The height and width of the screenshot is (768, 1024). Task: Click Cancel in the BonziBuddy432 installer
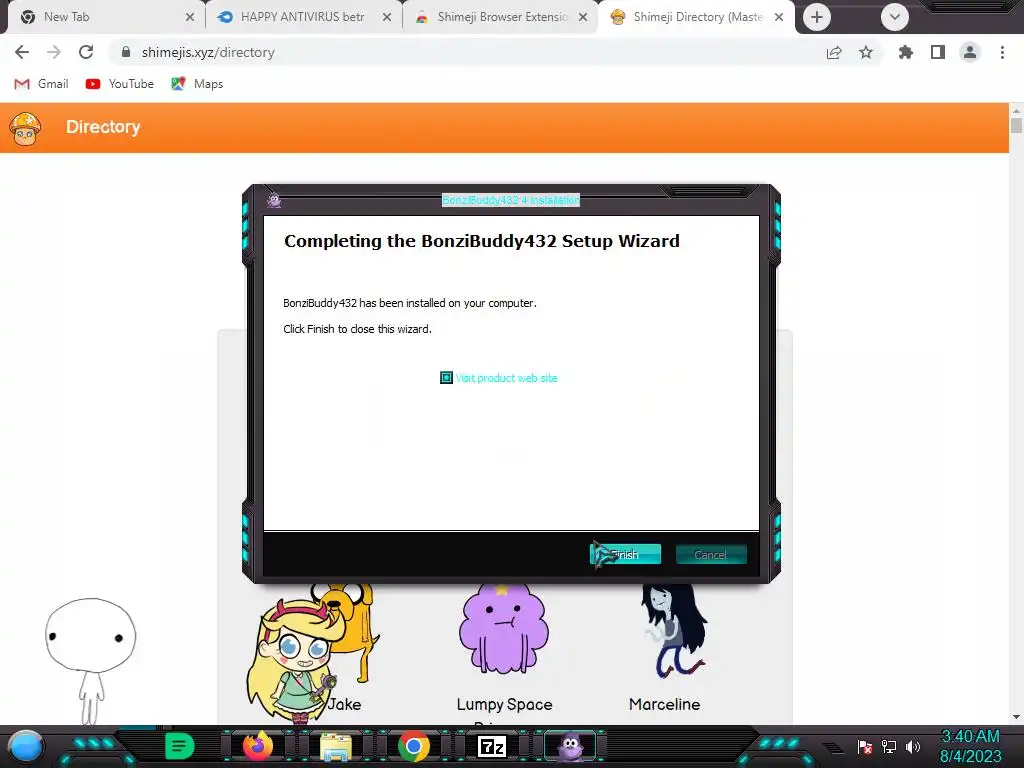coord(711,554)
